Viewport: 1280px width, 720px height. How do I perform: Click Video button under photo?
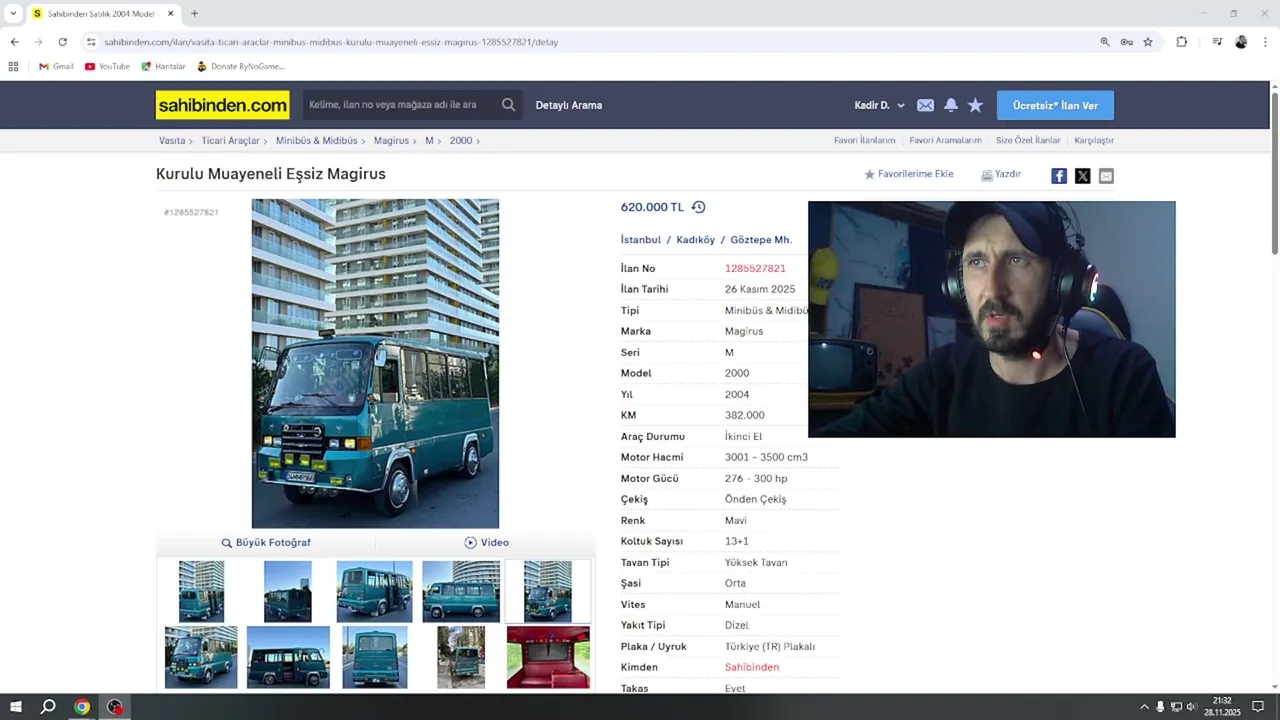click(x=487, y=543)
